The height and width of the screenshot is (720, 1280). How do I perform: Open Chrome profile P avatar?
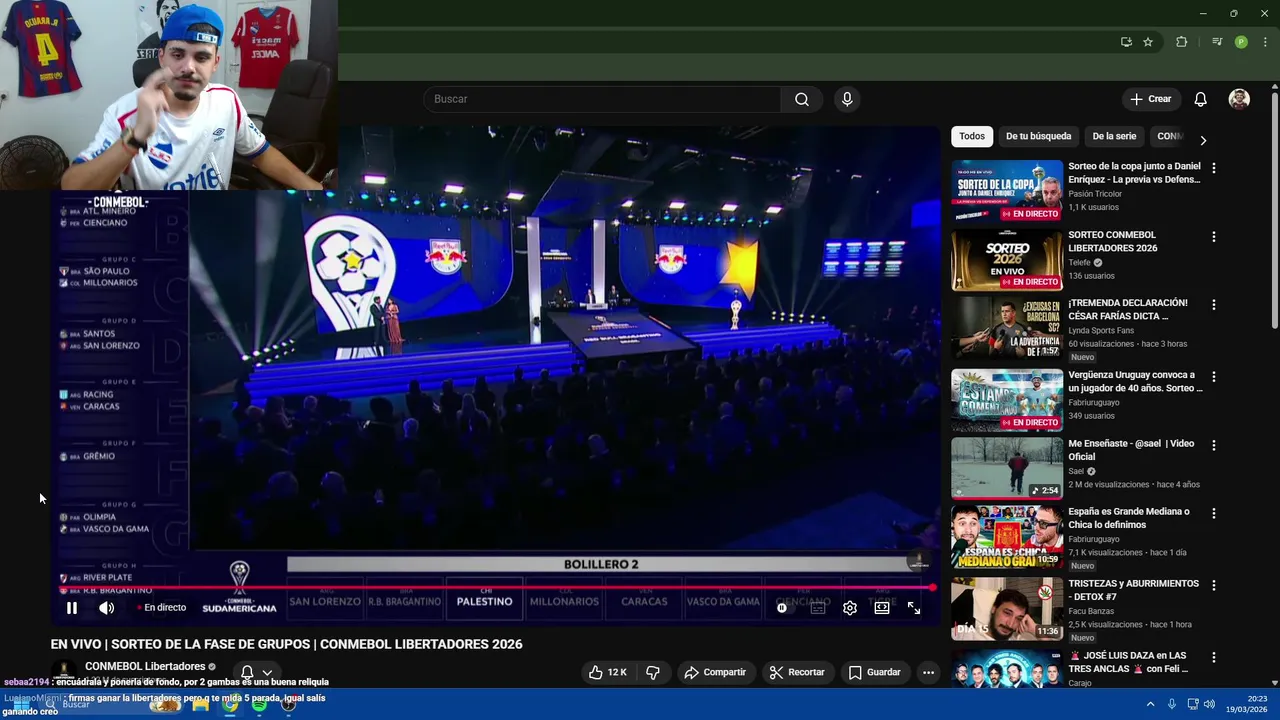(x=1241, y=42)
